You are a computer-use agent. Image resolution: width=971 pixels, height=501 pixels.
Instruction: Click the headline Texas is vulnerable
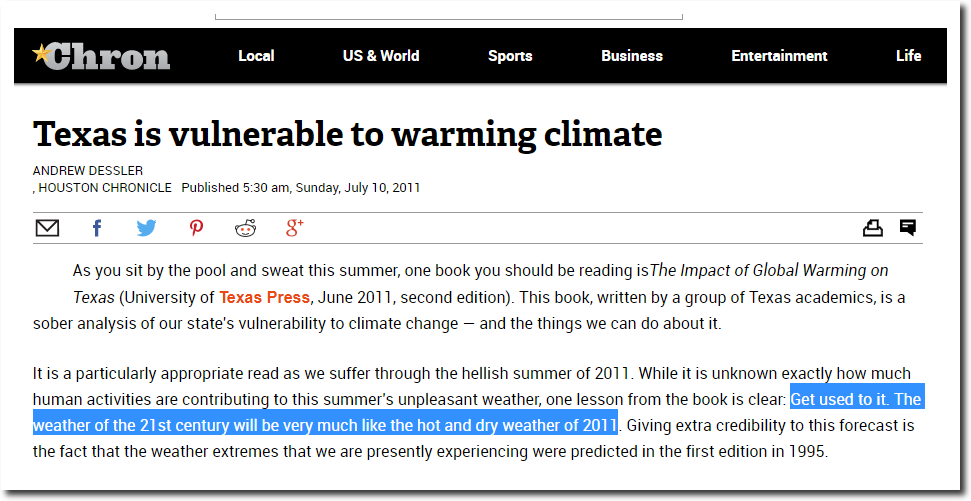coord(347,134)
